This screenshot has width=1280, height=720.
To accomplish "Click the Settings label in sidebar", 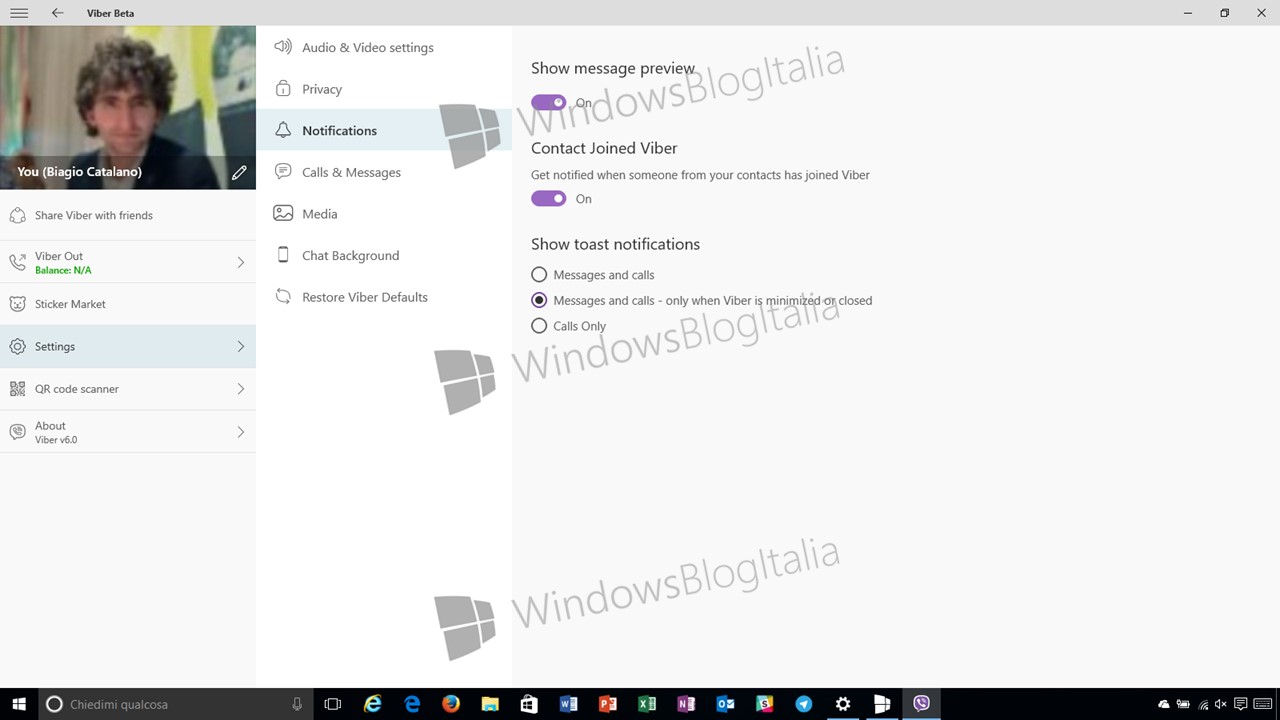I will 55,346.
